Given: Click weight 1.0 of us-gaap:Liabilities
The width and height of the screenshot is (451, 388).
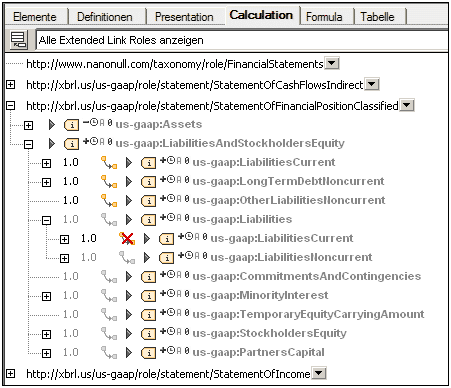Looking at the screenshot, I should click(71, 219).
